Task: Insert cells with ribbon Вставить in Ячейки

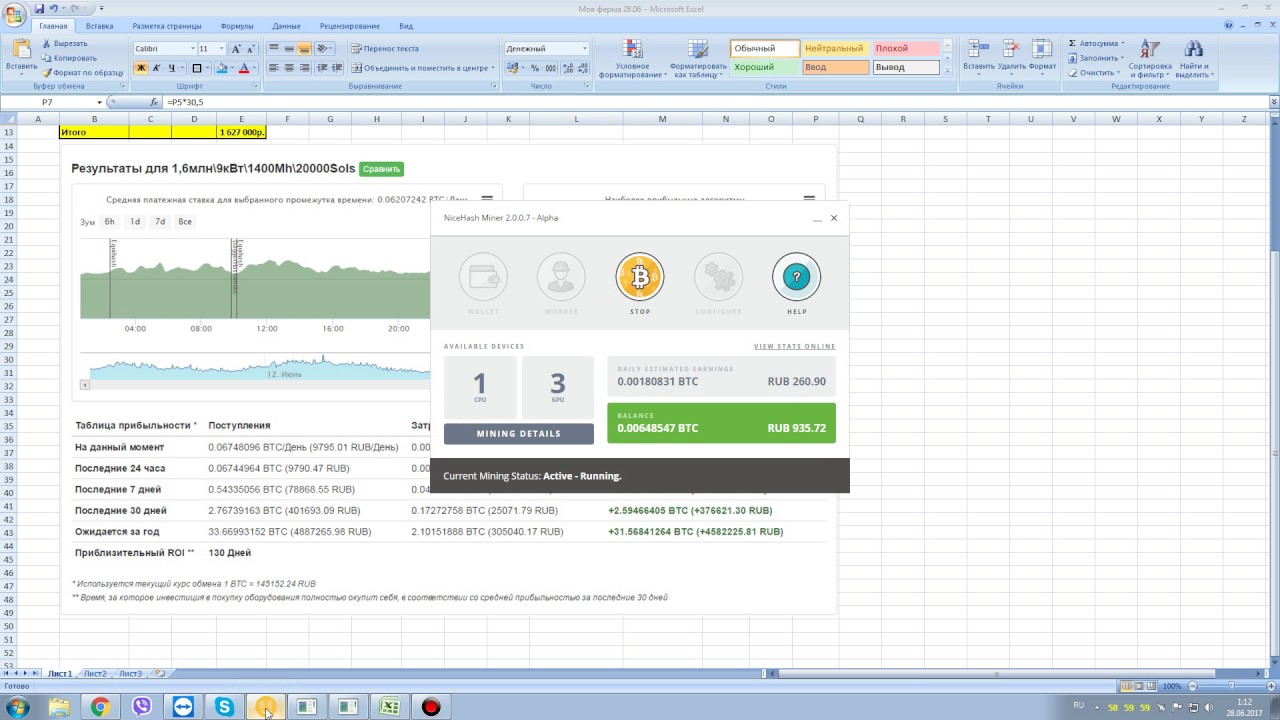Action: [979, 56]
